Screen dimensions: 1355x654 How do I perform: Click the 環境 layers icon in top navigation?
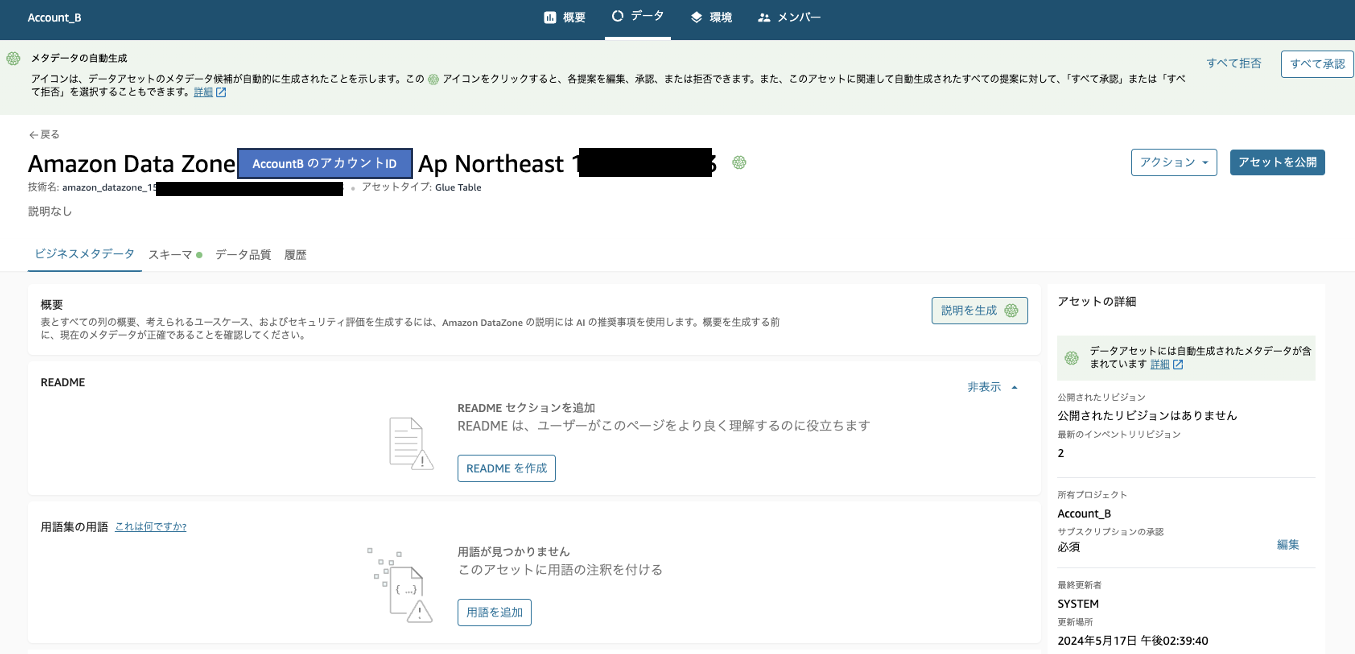(695, 16)
